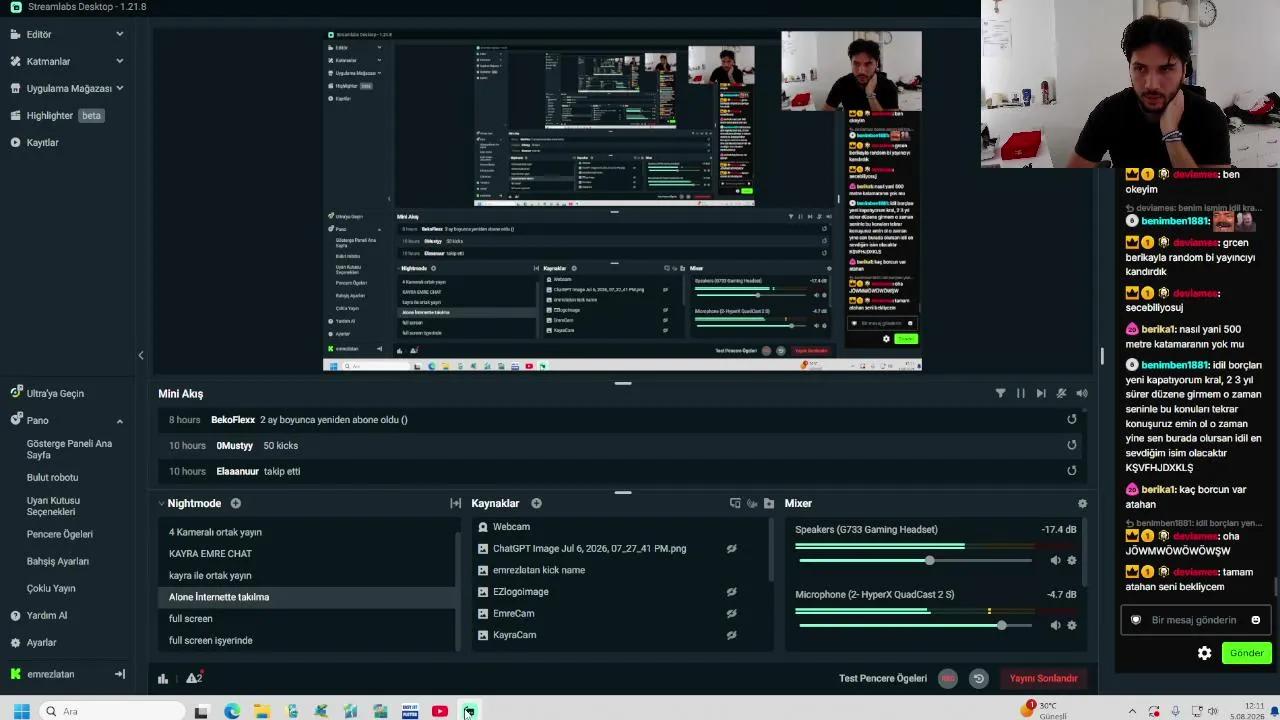Expand the Katmanlar chevron
The height and width of the screenshot is (720, 1280).
coord(120,61)
